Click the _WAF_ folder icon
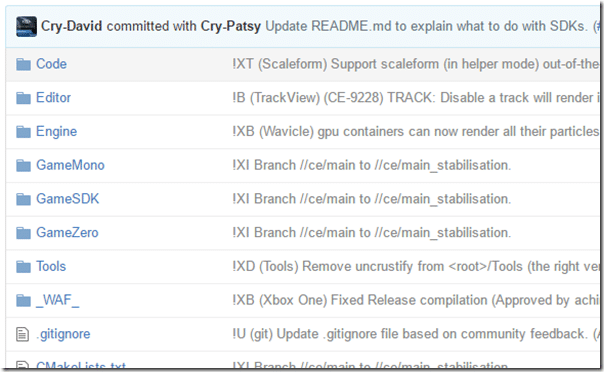Image resolution: width=604 pixels, height=372 pixels. pos(23,300)
